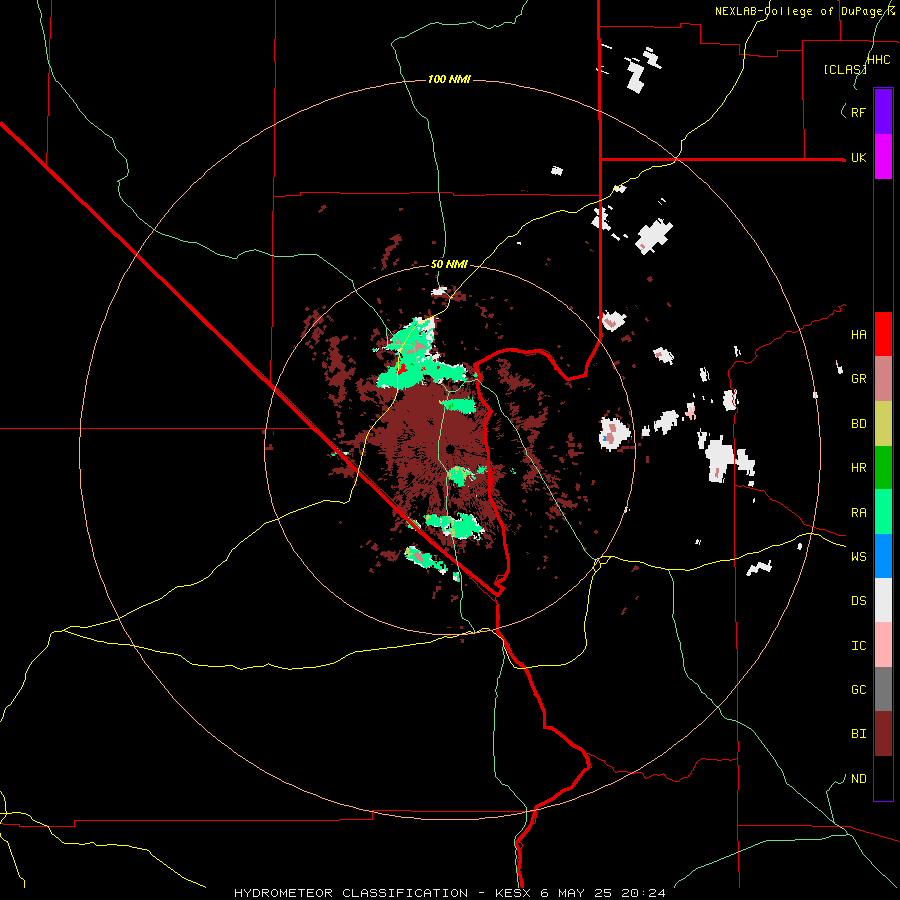The width and height of the screenshot is (900, 900).
Task: Click the black ND legend color swatch
Action: 883,778
